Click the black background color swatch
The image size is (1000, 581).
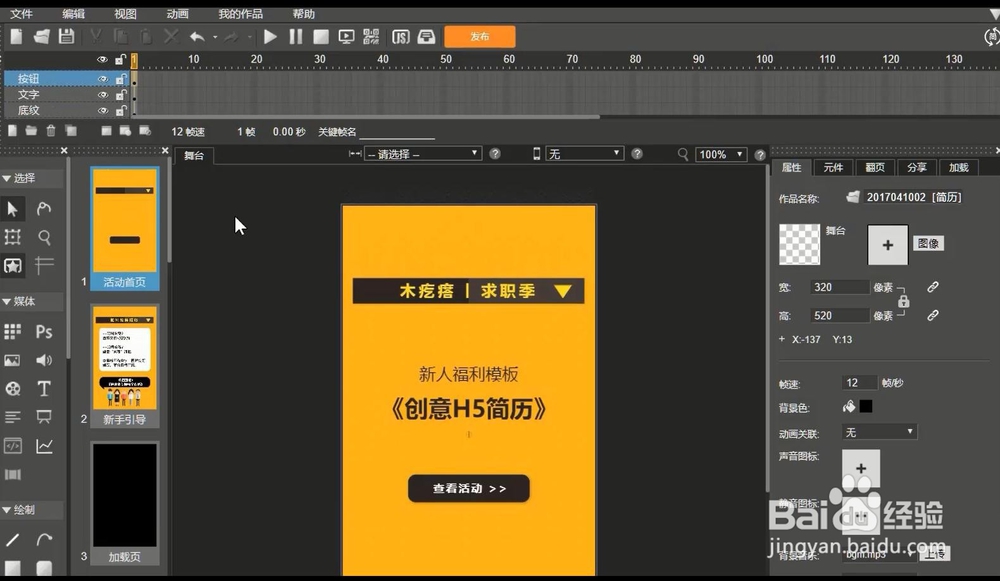coord(865,406)
